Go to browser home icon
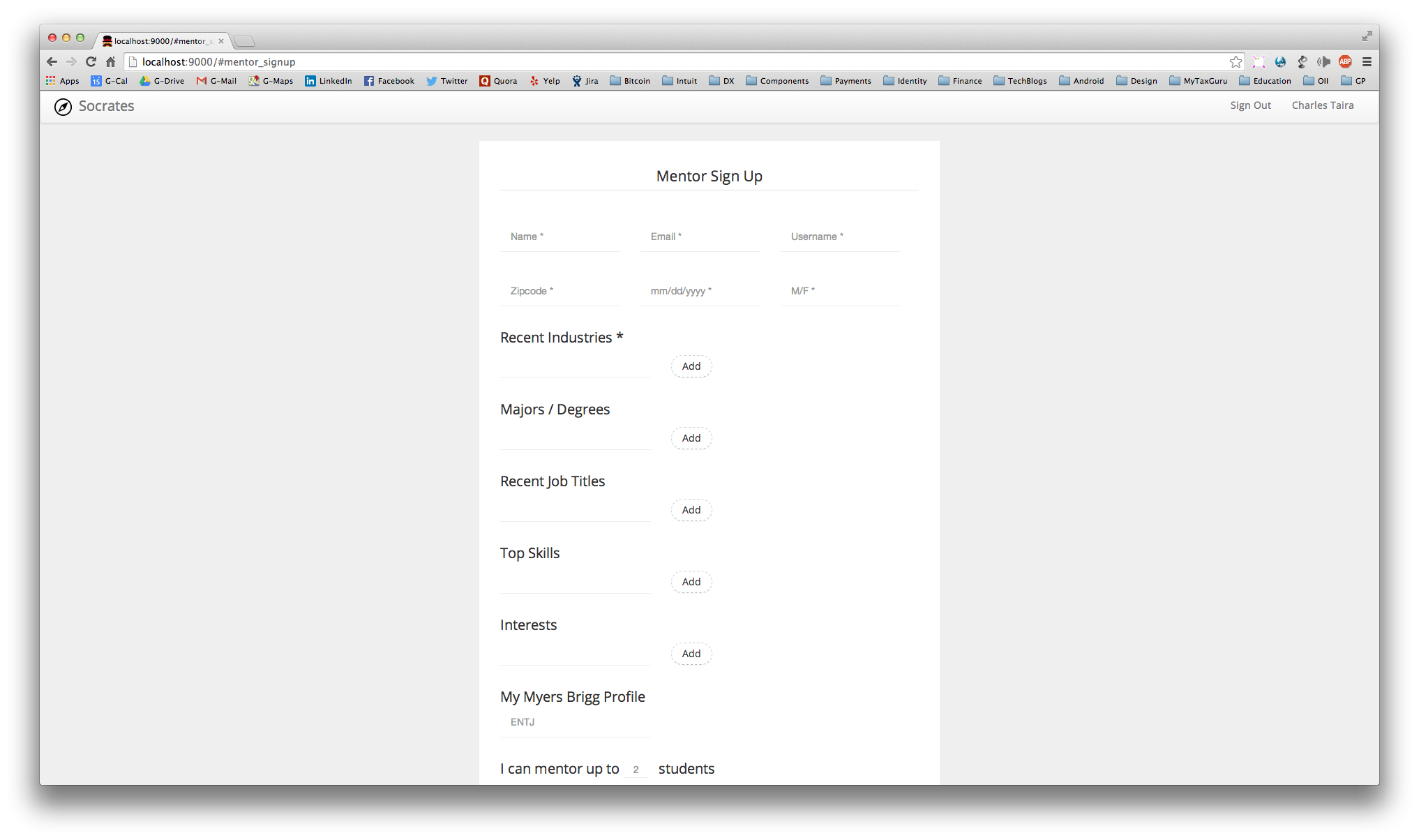 click(110, 62)
